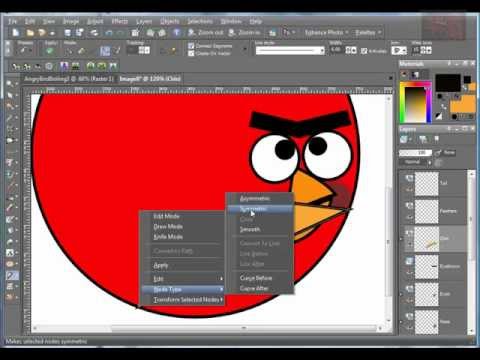Open the Selections menu
The height and width of the screenshot is (360, 480).
[200, 21]
